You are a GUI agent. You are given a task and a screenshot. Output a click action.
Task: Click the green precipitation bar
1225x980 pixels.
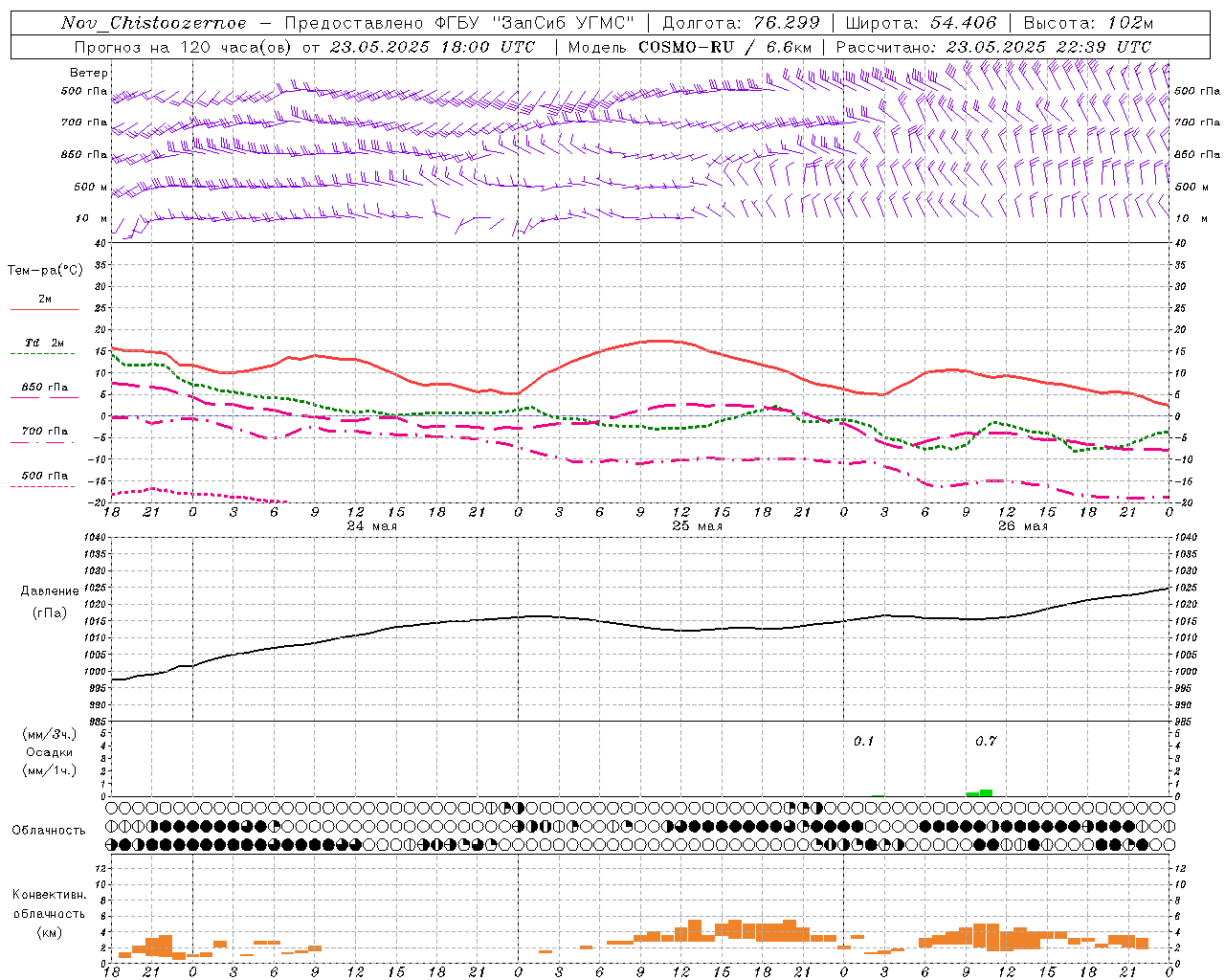tap(979, 792)
